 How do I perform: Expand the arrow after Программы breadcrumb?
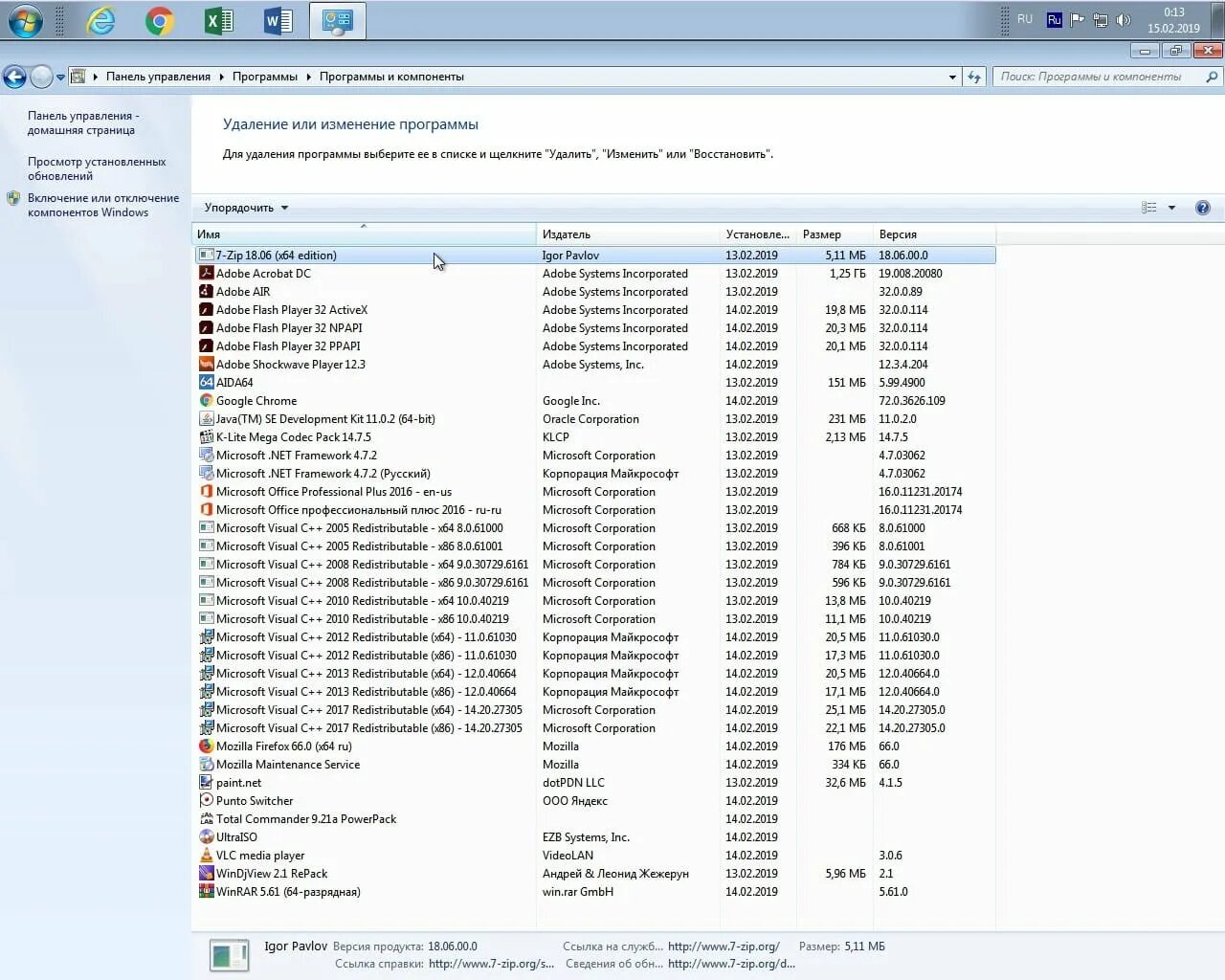pos(308,77)
